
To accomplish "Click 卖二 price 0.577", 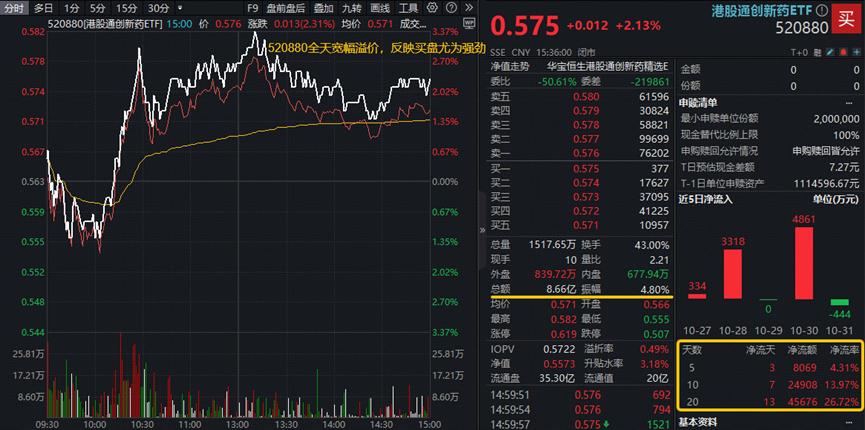I will click(586, 139).
